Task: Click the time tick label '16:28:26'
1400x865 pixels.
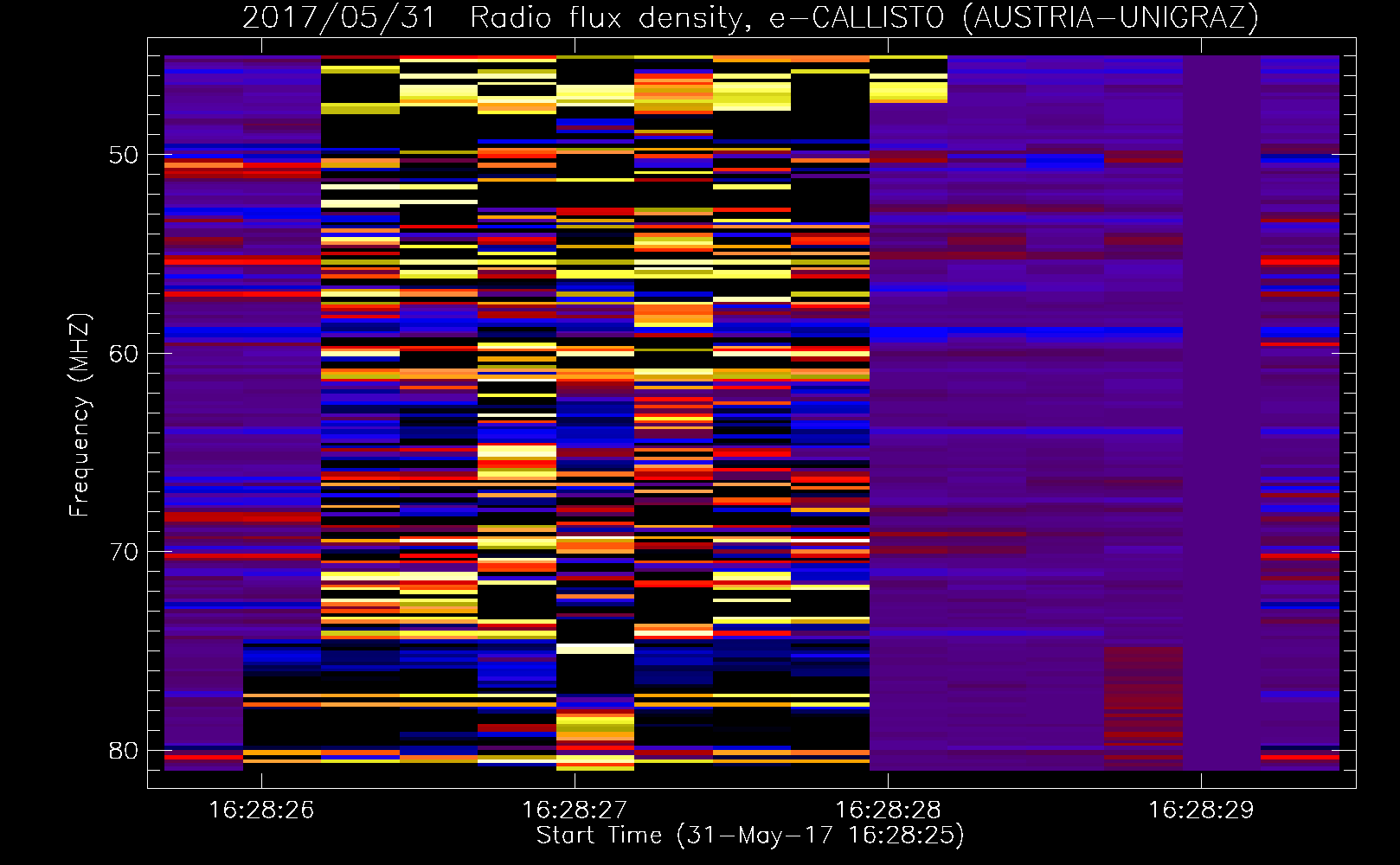Action: (261, 811)
